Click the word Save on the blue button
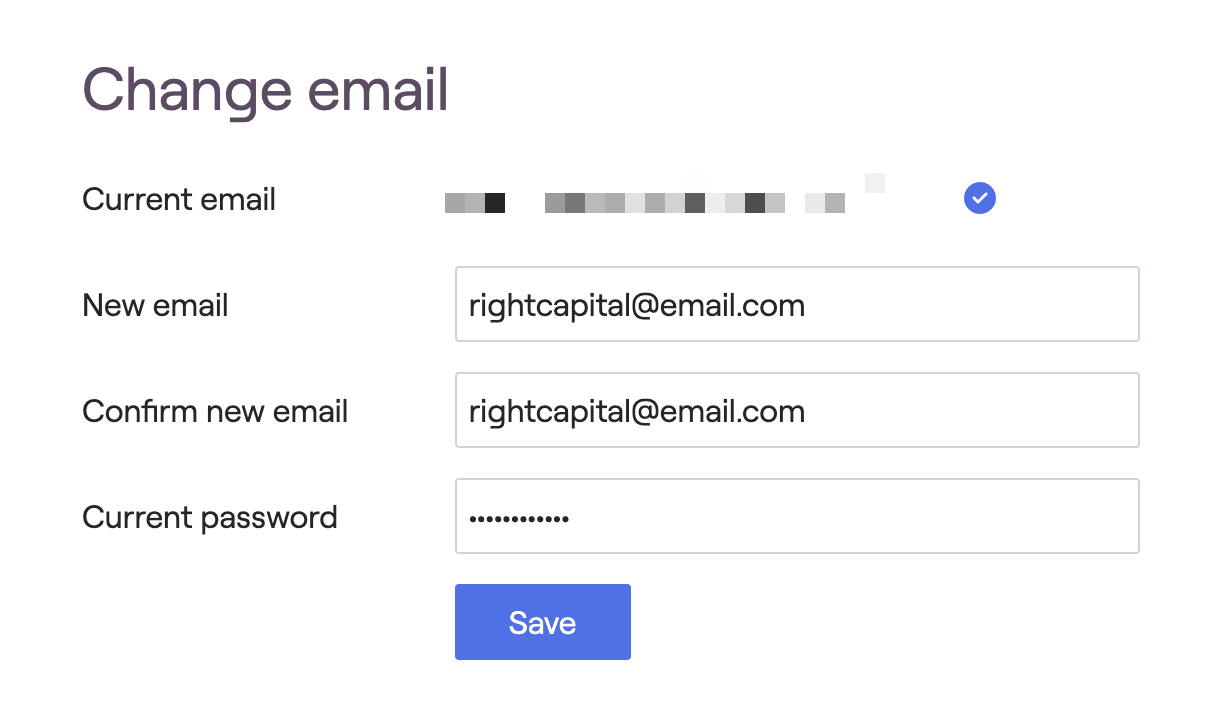 pos(542,623)
